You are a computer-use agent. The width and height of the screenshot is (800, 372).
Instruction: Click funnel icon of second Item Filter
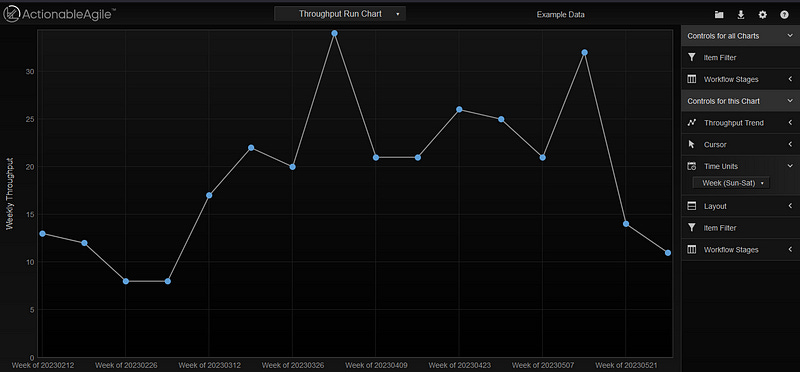691,228
